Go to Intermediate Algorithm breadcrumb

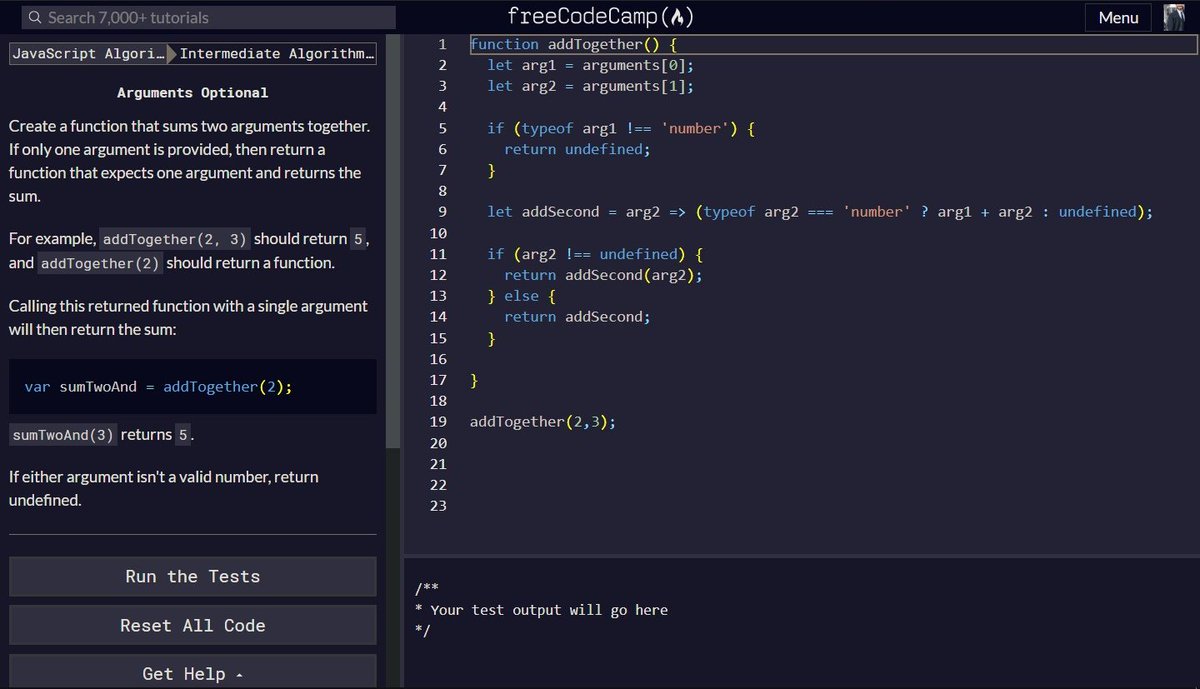[x=276, y=54]
